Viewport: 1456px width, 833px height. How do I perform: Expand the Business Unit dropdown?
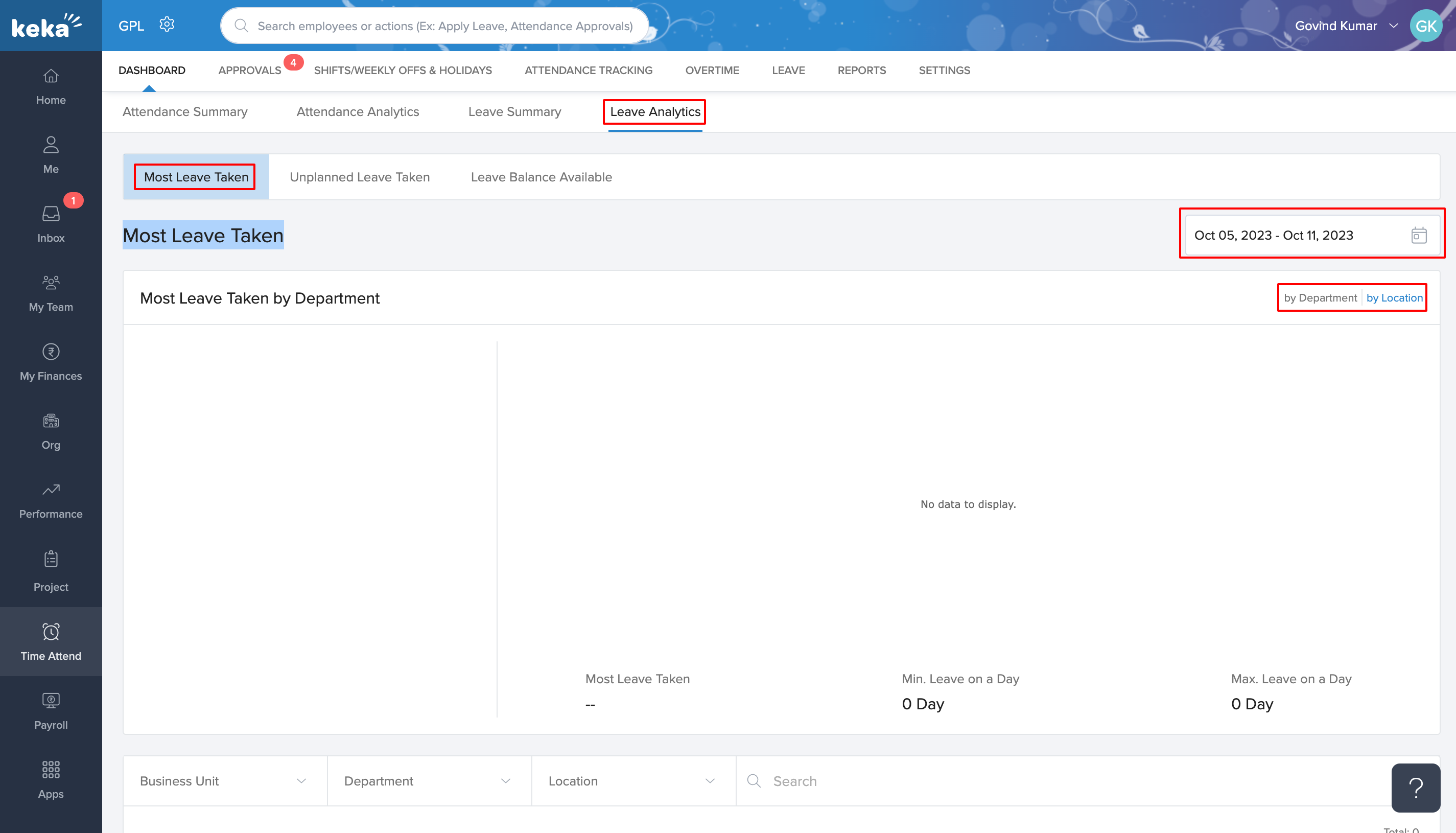224,781
